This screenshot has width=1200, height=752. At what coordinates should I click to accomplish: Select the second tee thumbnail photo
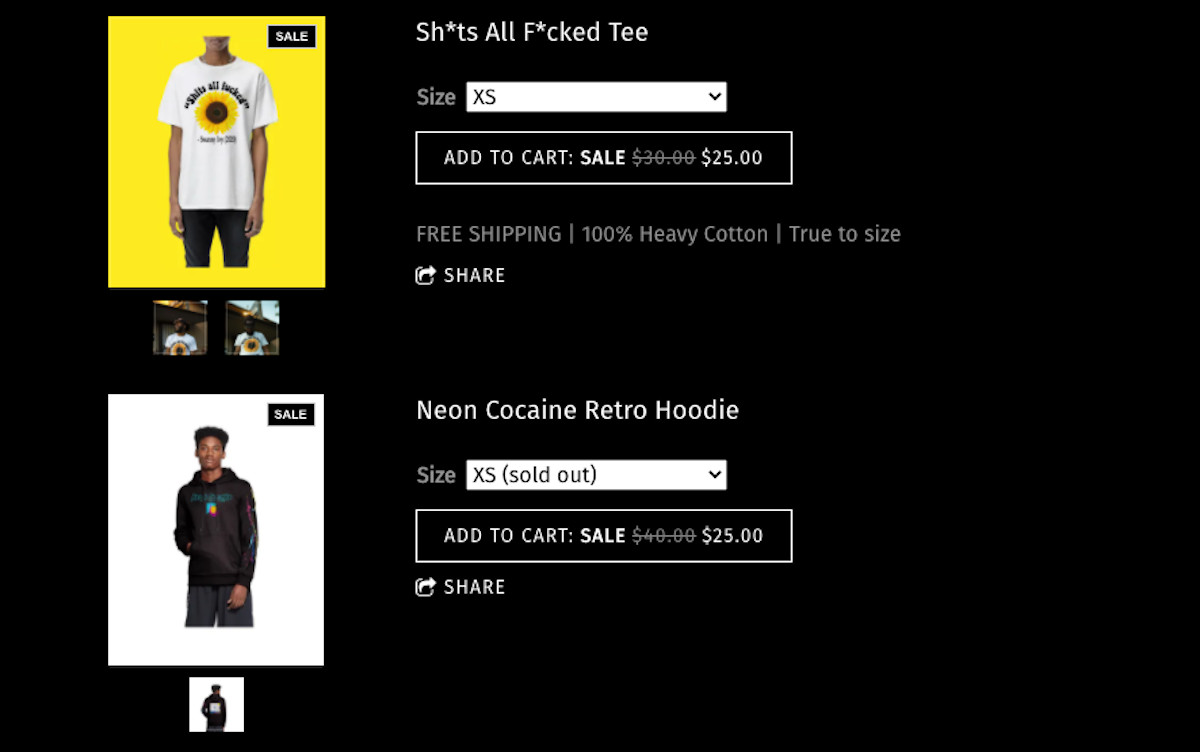click(252, 328)
